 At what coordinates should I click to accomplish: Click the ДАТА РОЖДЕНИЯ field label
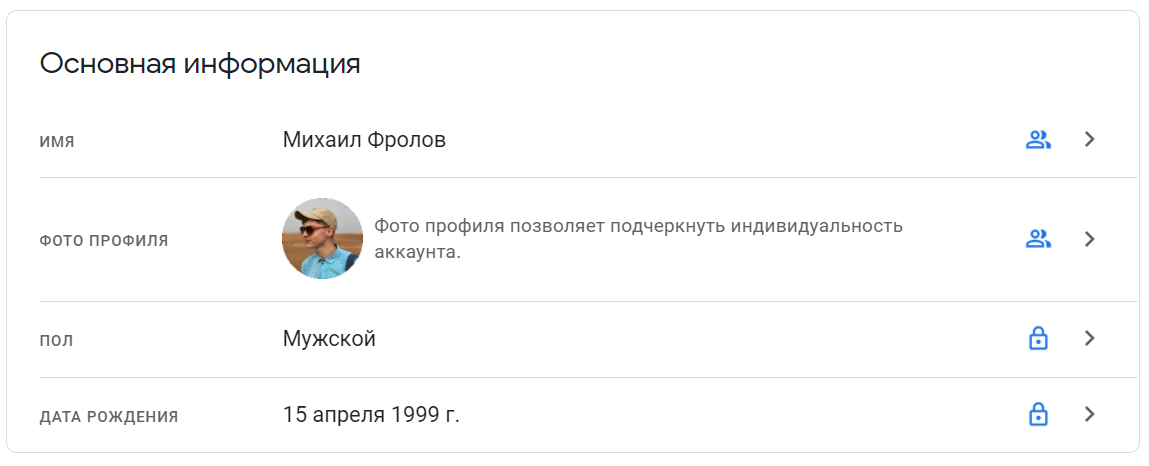tap(109, 416)
